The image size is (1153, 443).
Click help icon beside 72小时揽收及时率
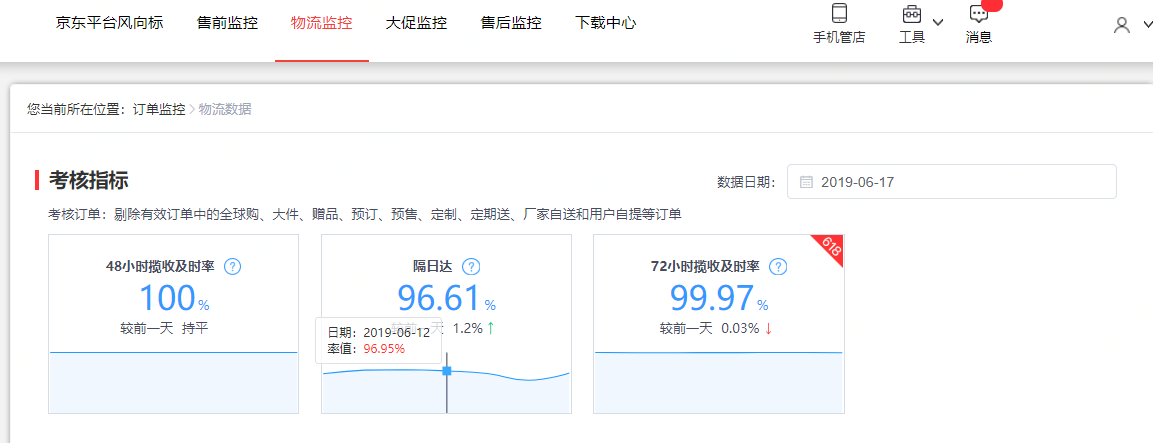click(778, 267)
